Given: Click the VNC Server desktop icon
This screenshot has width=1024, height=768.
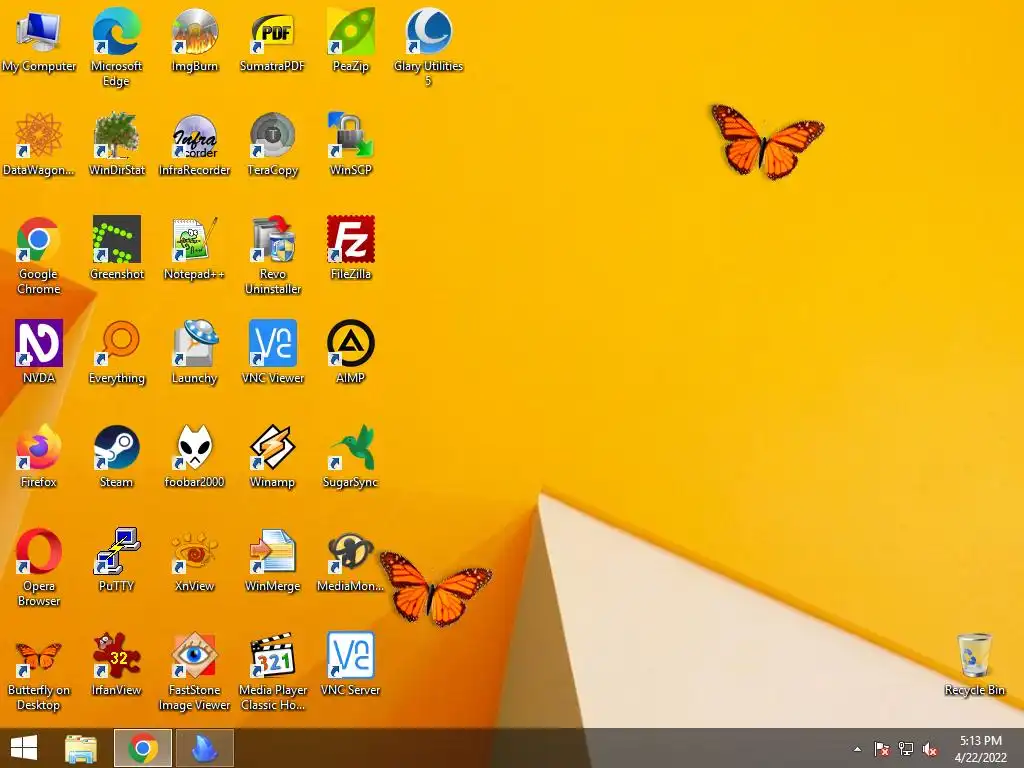Looking at the screenshot, I should (x=351, y=656).
